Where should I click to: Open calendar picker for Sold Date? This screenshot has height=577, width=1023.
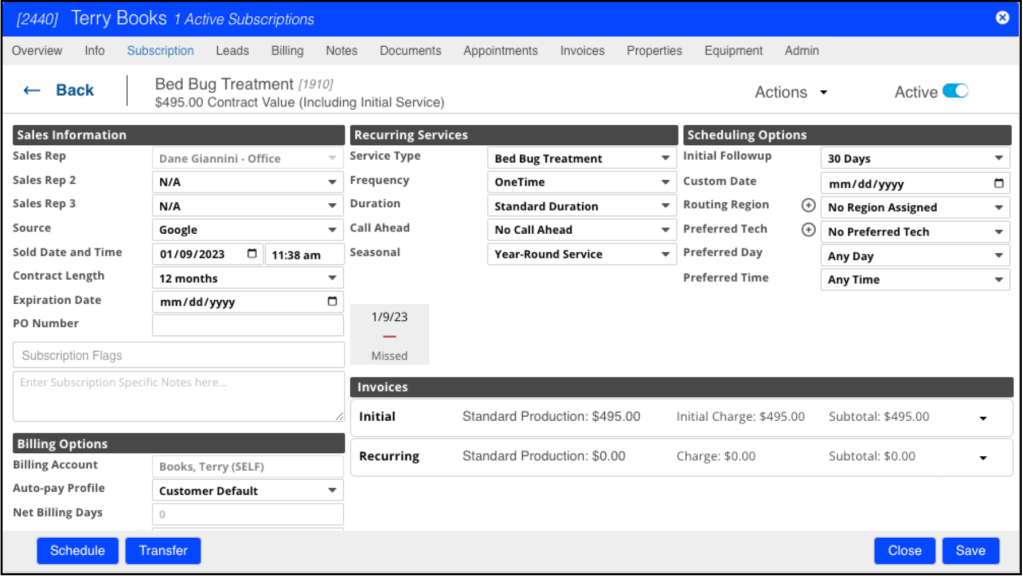point(252,254)
